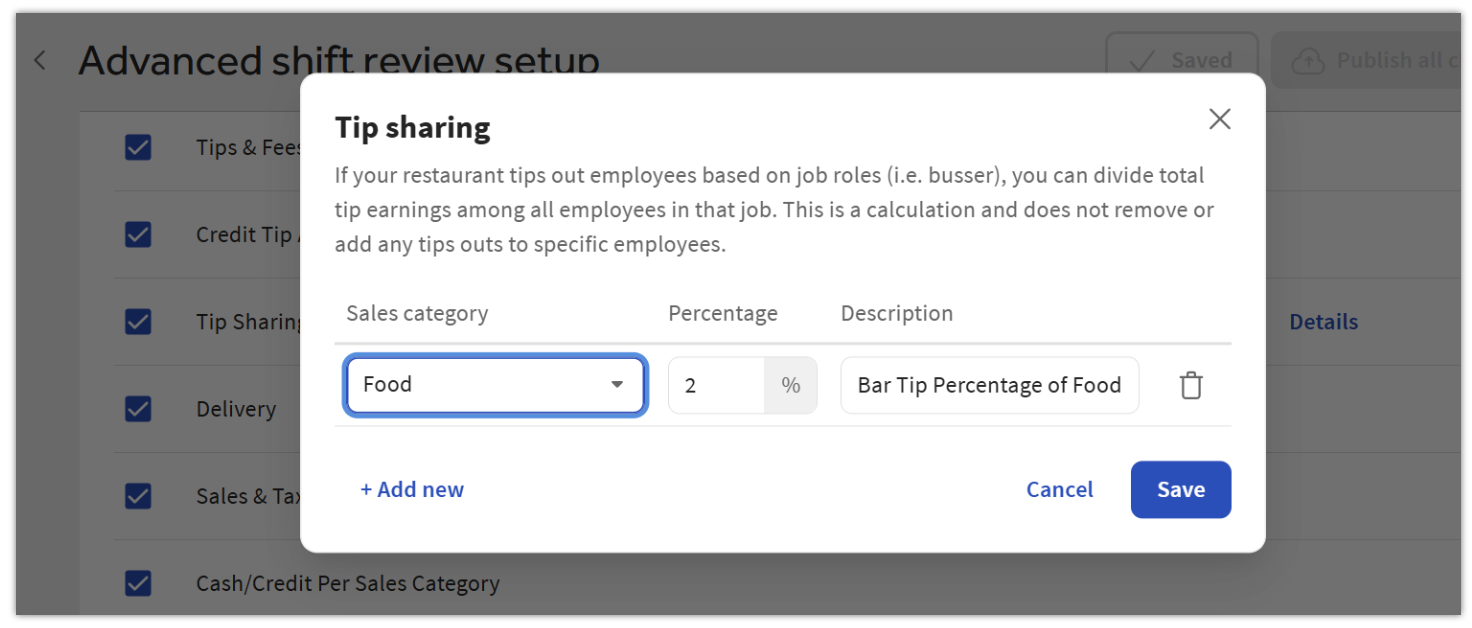Screen dimensions: 1472x628
Task: Click the Saved checkmark button
Action: pyautogui.click(x=1181, y=61)
